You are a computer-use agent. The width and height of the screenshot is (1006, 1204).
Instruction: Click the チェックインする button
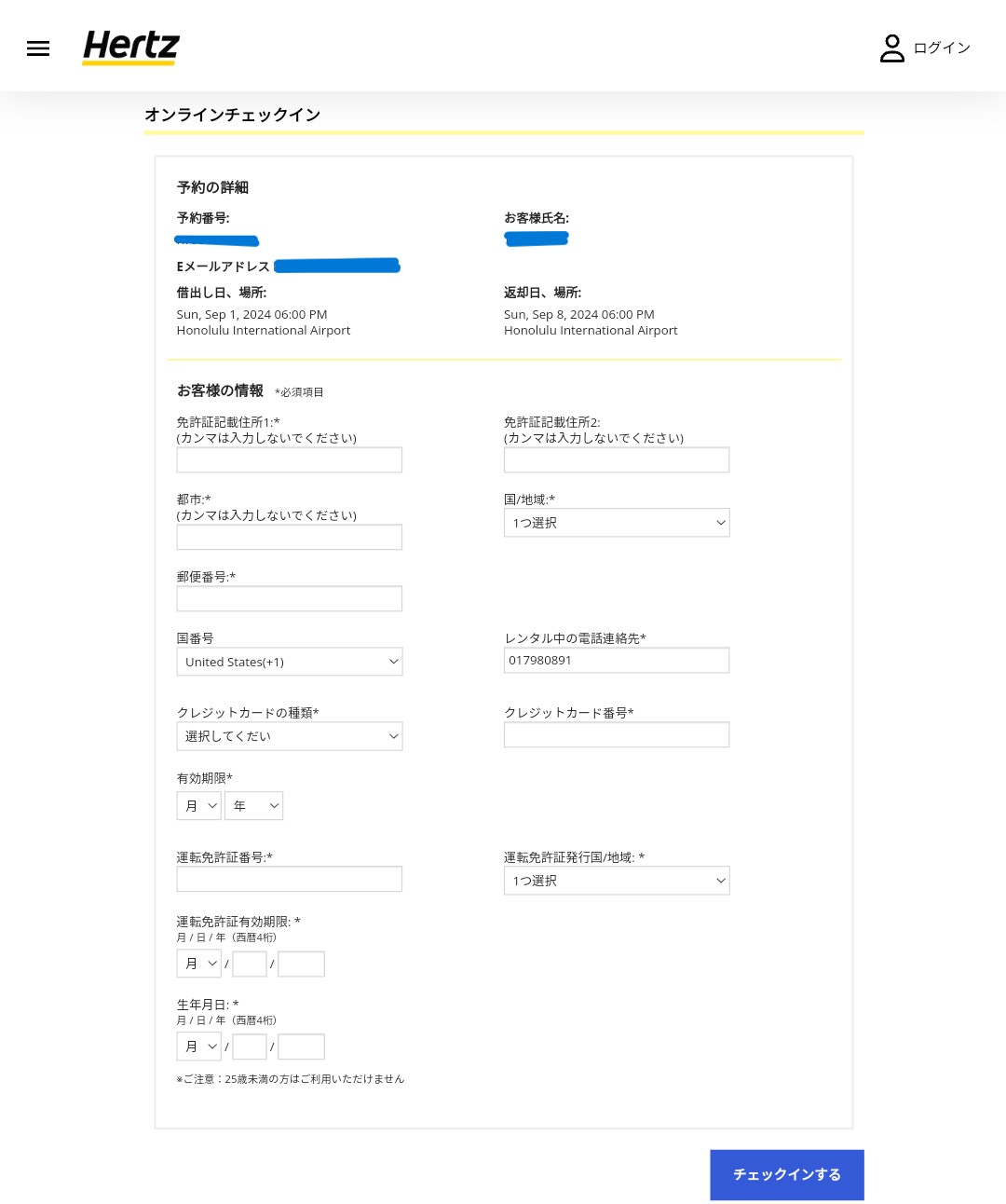tap(787, 1174)
